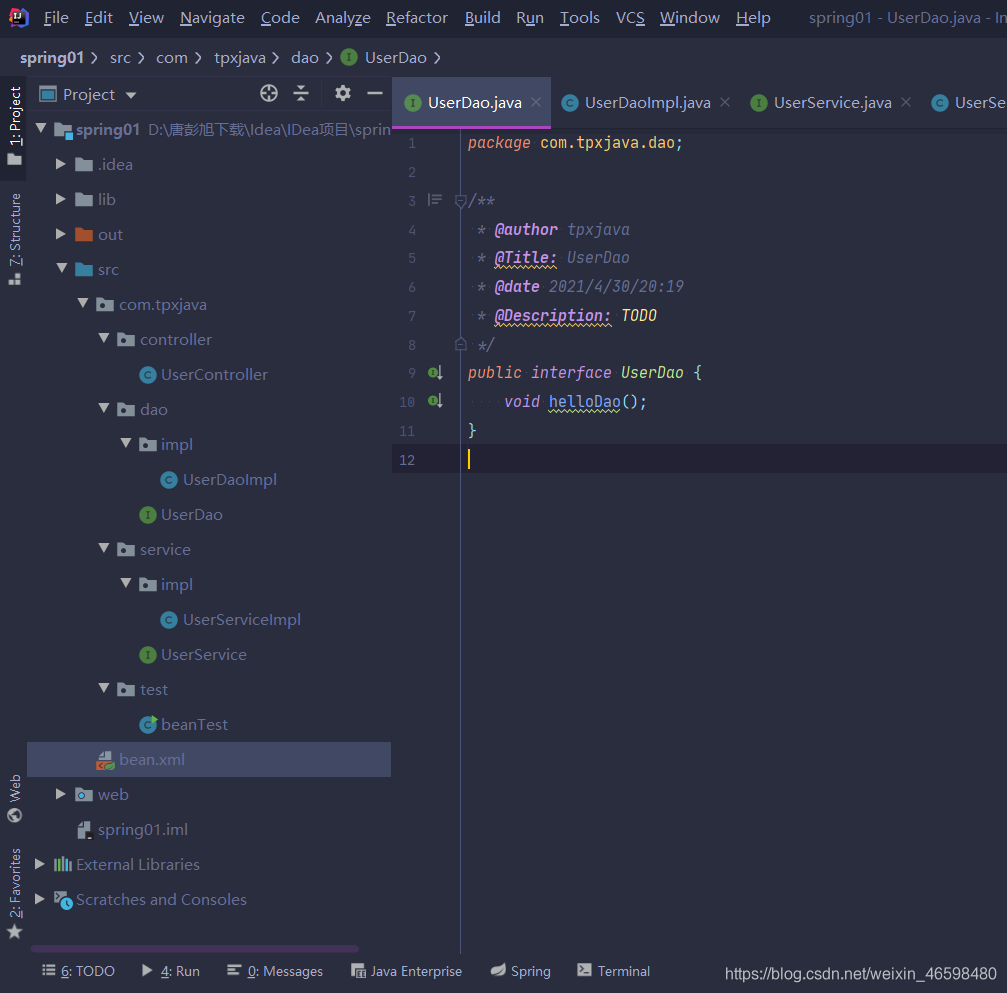The image size is (1007, 993).
Task: Open the Navigate menu
Action: (x=212, y=18)
